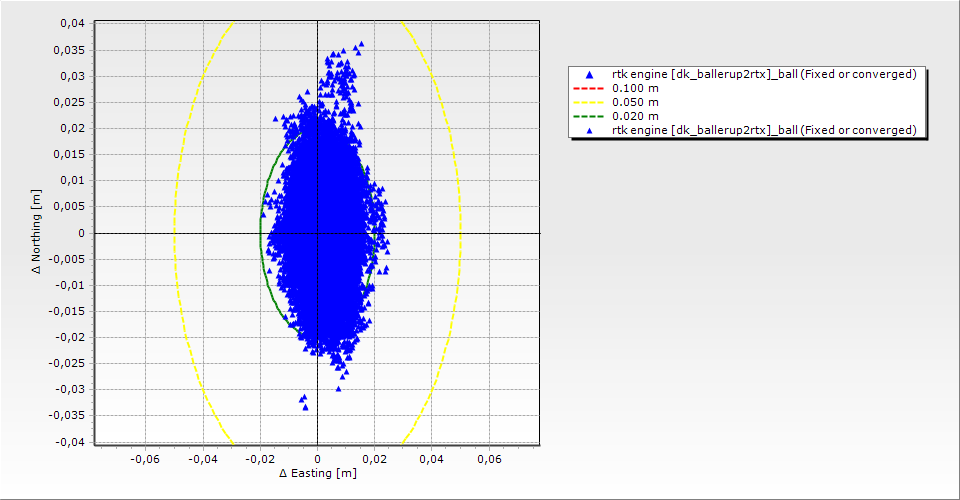Screen dimensions: 960x500
Task: Select the rtk engine legend label with large triangle marker
Action: 764,74
